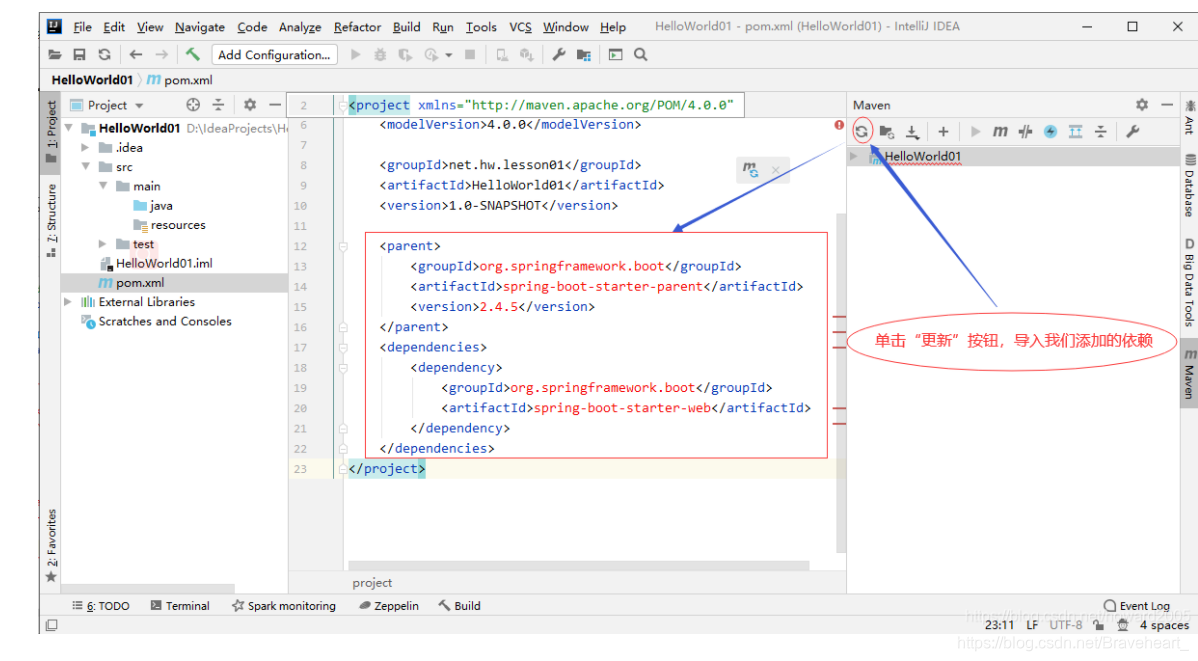The height and width of the screenshot is (661, 1198).
Task: Dismiss the floating Maven reload popup
Action: point(775,170)
